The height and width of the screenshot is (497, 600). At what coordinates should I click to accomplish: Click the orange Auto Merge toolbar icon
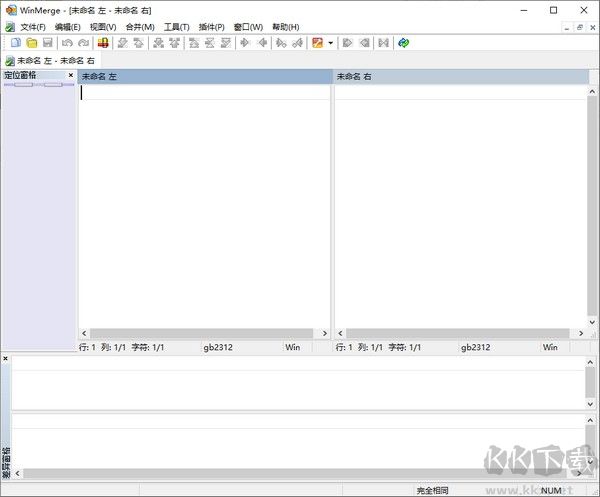(x=317, y=43)
